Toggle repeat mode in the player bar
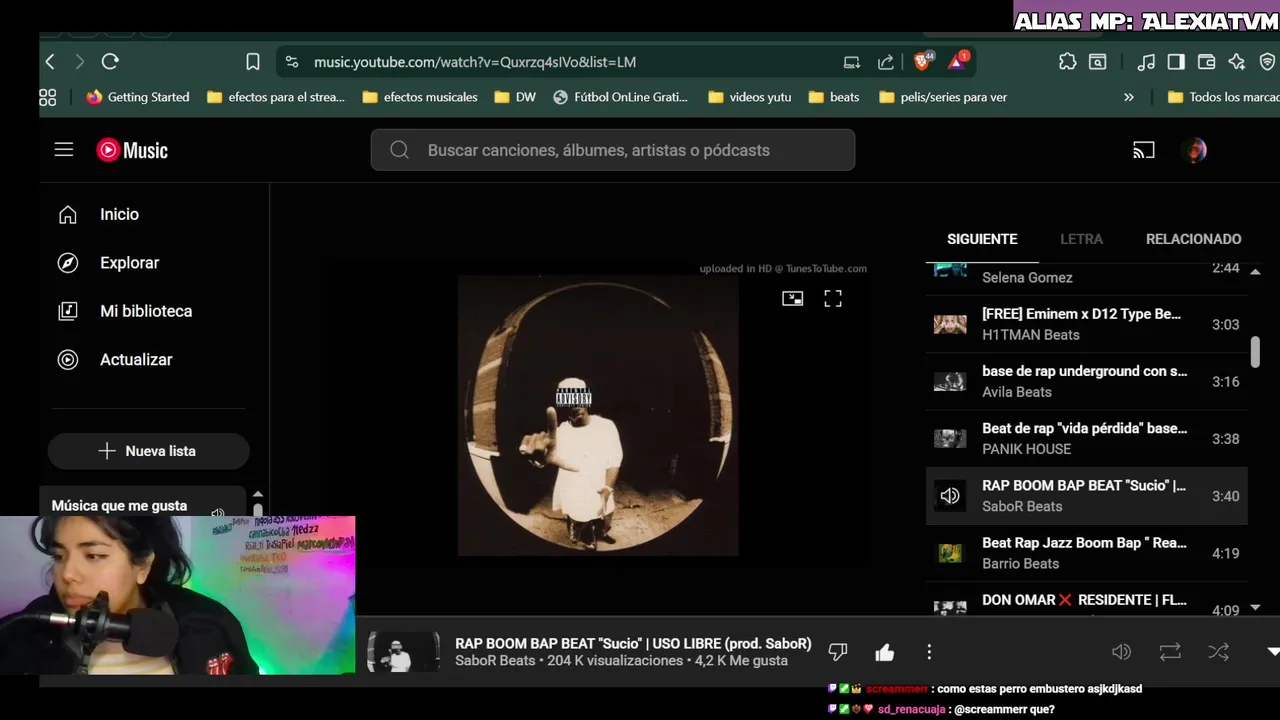Viewport: 1280px width, 720px height. click(1170, 652)
